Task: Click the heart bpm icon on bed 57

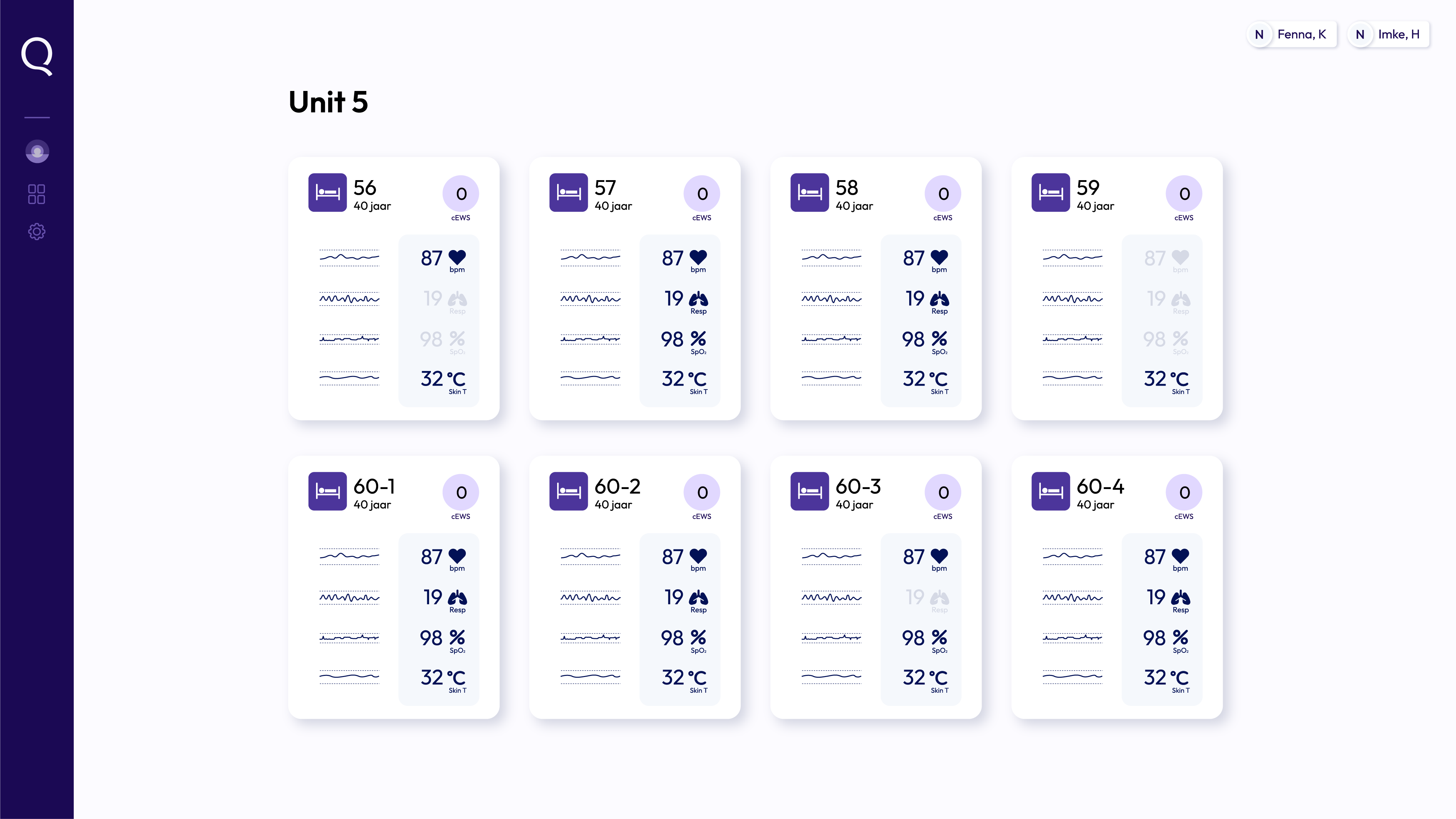Action: 698,258
